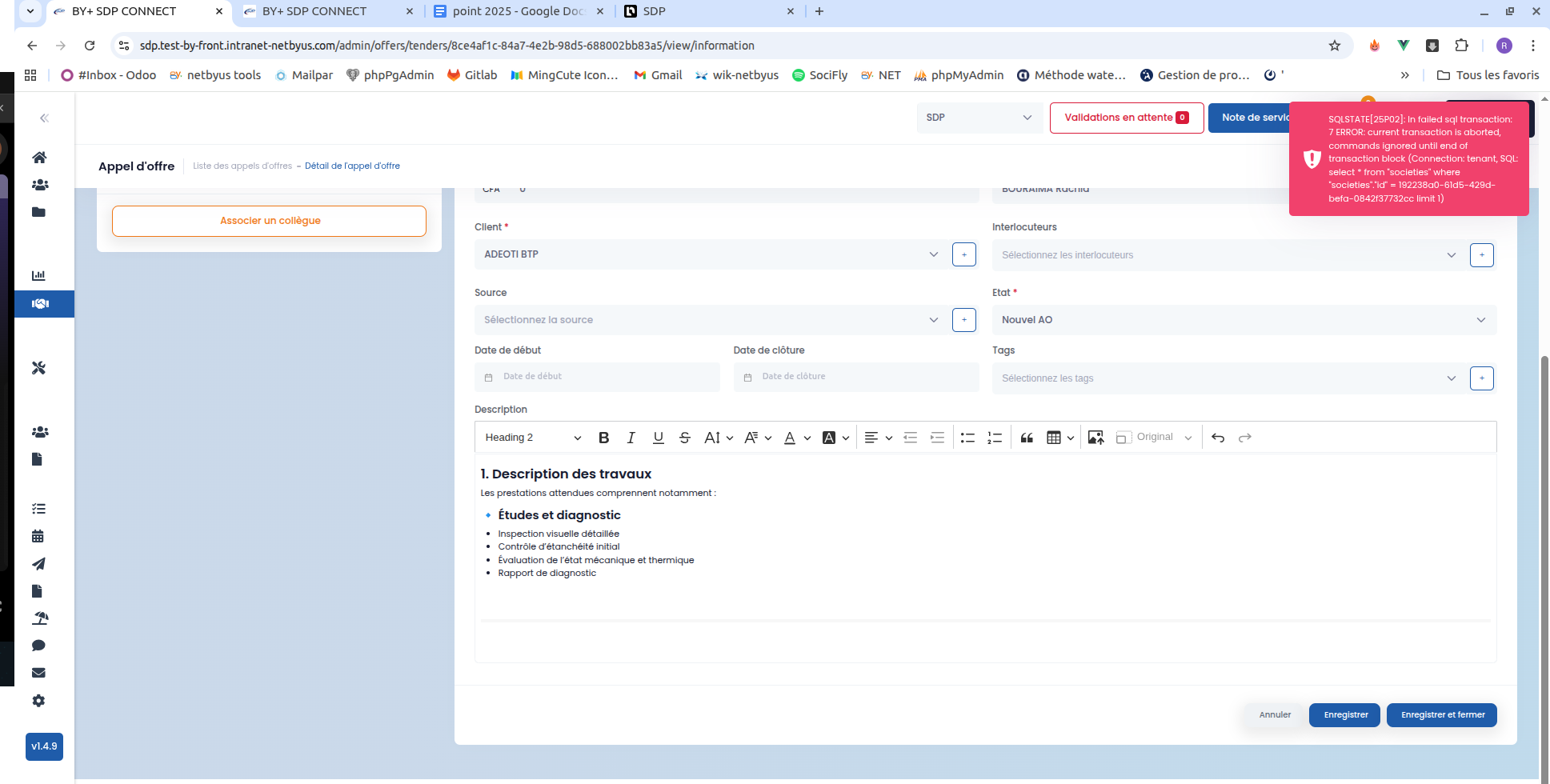
Task: Click the bulleted list icon
Action: pyautogui.click(x=967, y=438)
